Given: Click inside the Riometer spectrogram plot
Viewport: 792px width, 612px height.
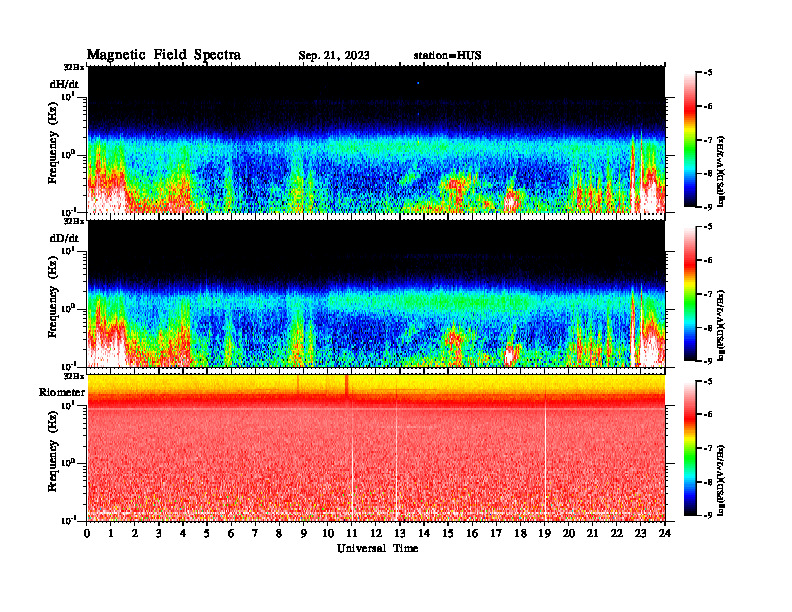Looking at the screenshot, I should (376, 448).
